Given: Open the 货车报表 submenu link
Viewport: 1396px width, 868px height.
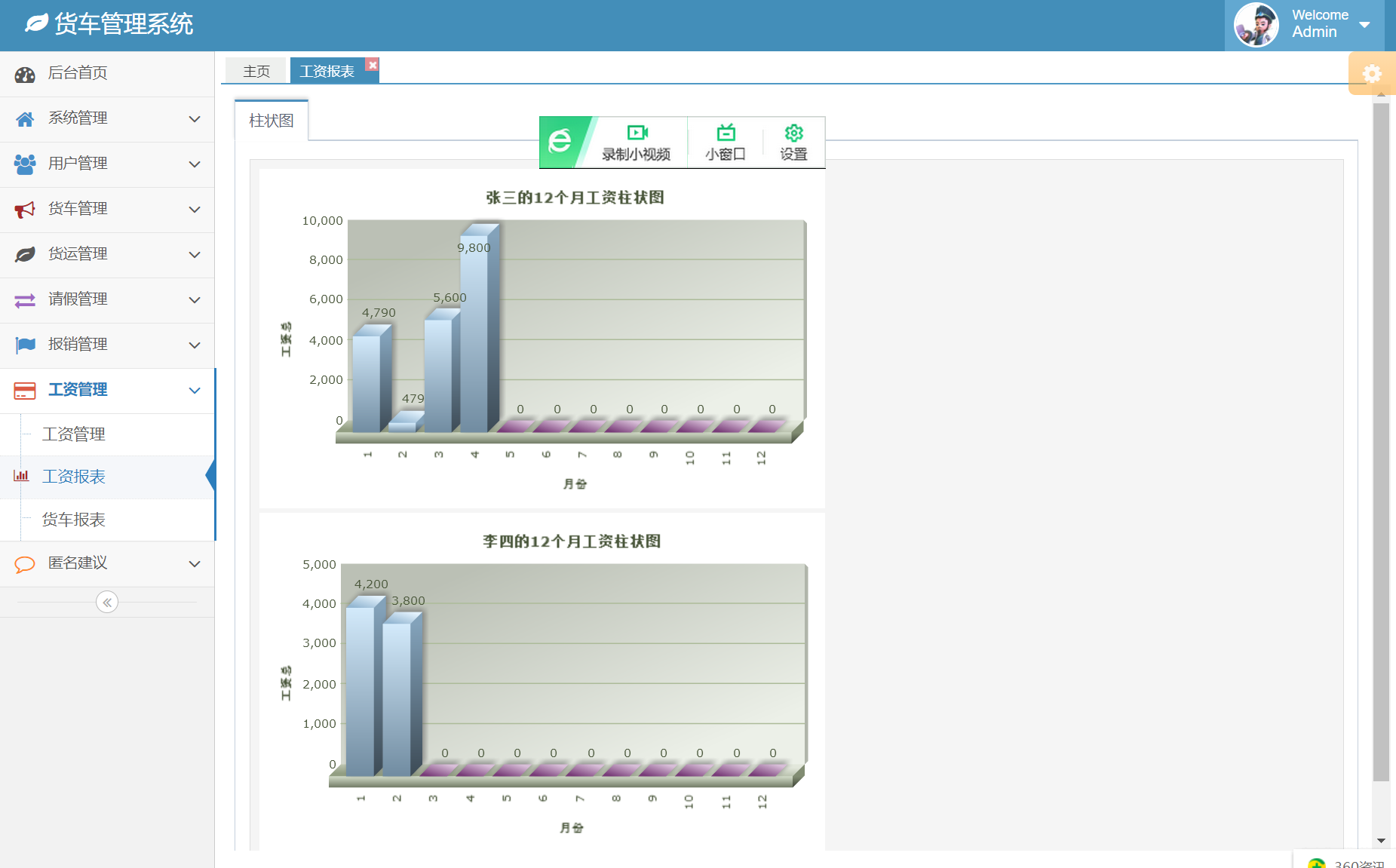Looking at the screenshot, I should pyautogui.click(x=74, y=520).
